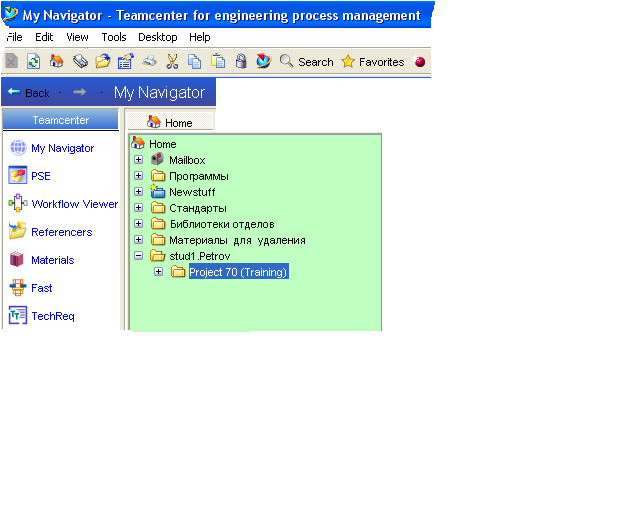Open the Help menu
This screenshot has height=512, width=640.
[x=200, y=37]
